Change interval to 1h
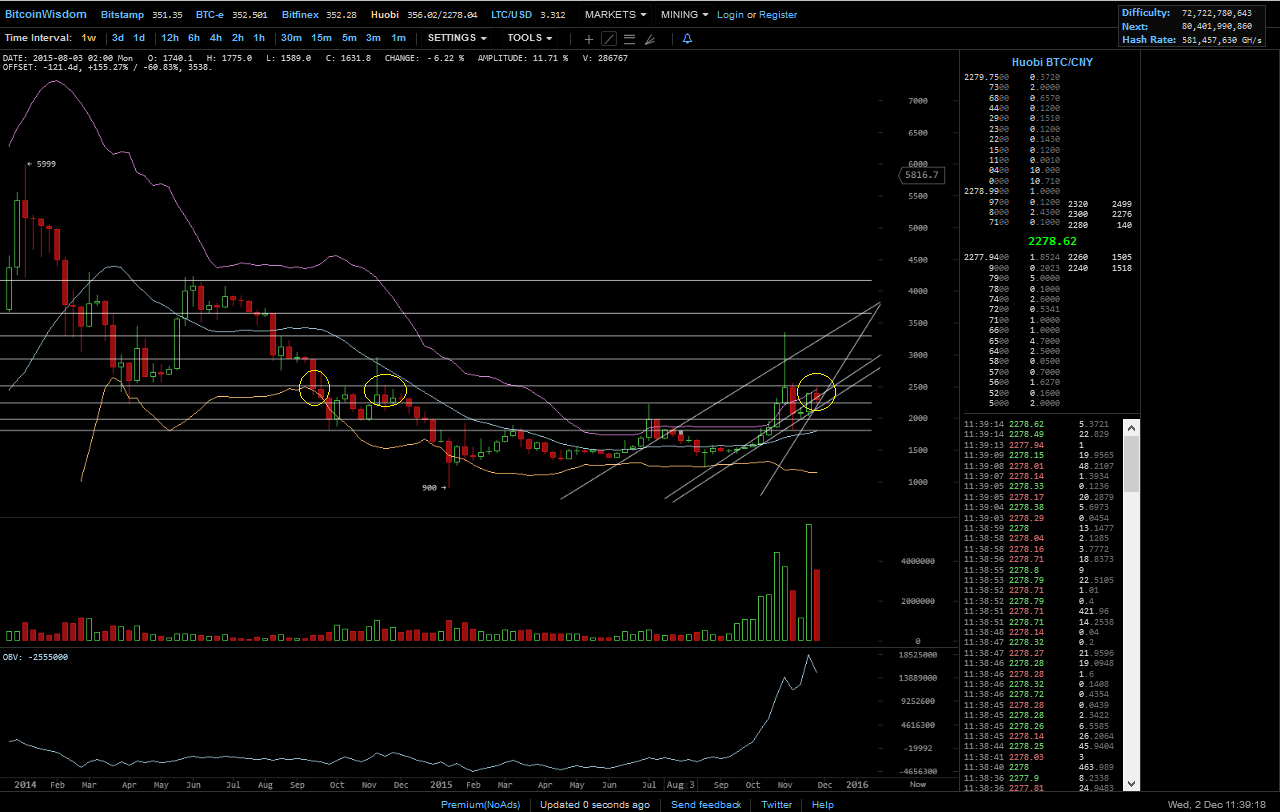This screenshot has width=1280, height=812. pyautogui.click(x=259, y=38)
